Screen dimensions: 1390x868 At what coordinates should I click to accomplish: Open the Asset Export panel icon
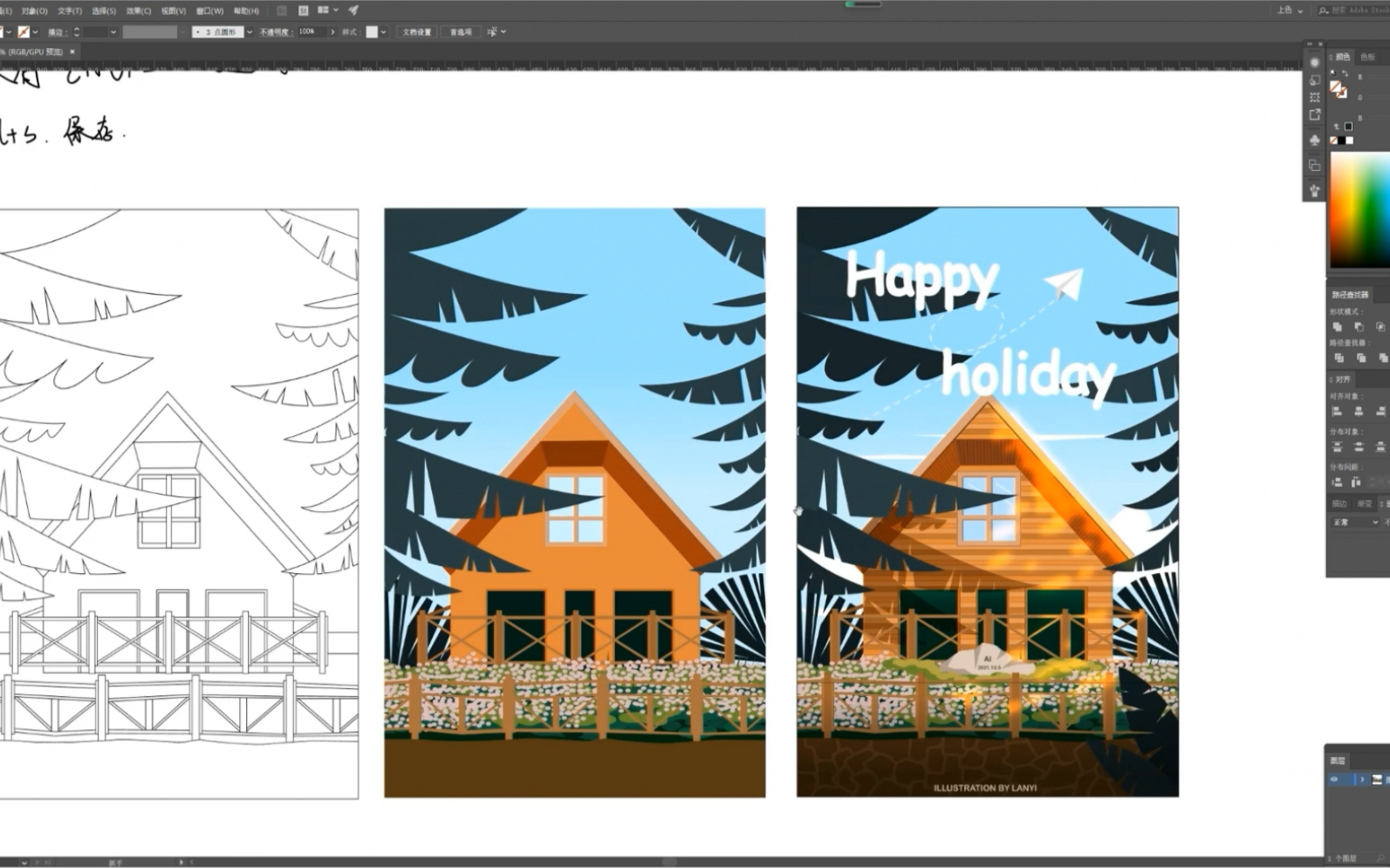coord(1315,114)
